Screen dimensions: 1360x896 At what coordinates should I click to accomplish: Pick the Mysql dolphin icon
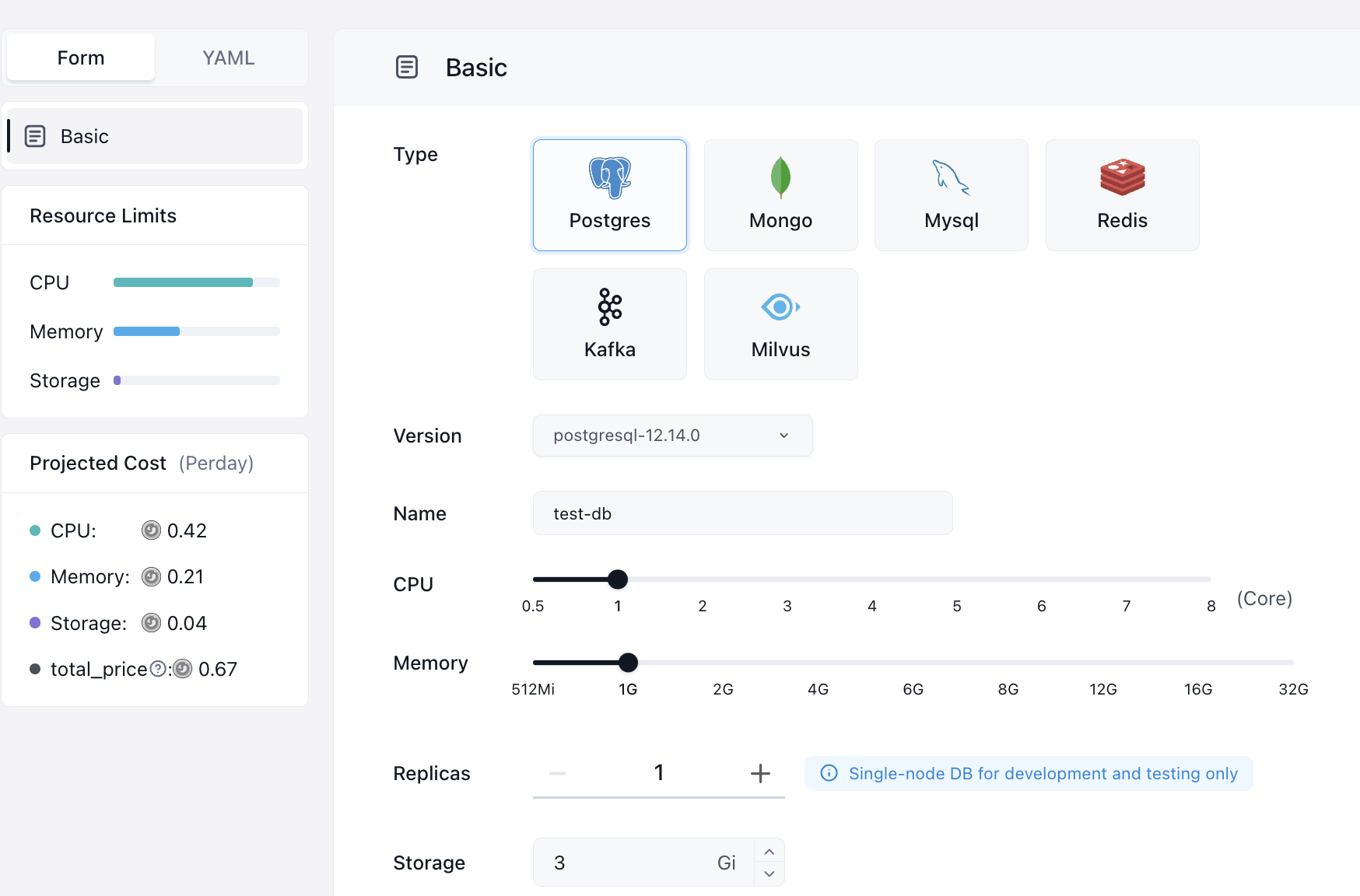coord(951,177)
